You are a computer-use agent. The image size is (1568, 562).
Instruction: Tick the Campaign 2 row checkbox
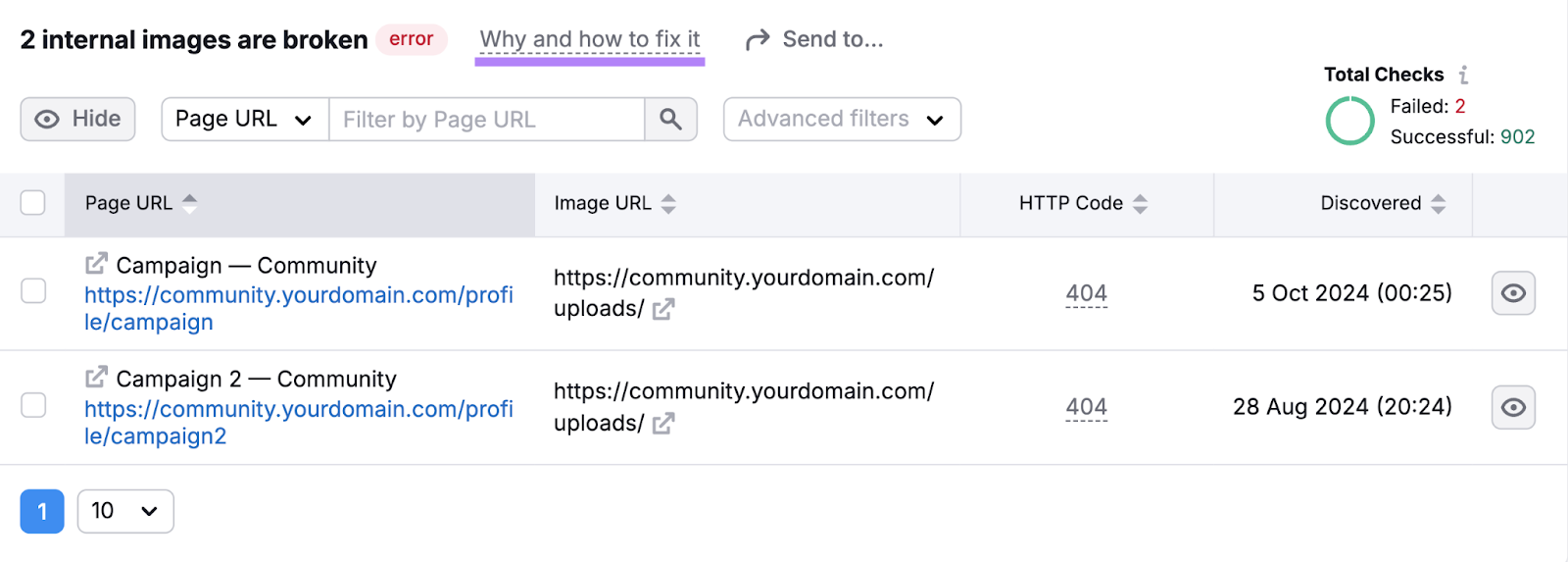tap(33, 405)
